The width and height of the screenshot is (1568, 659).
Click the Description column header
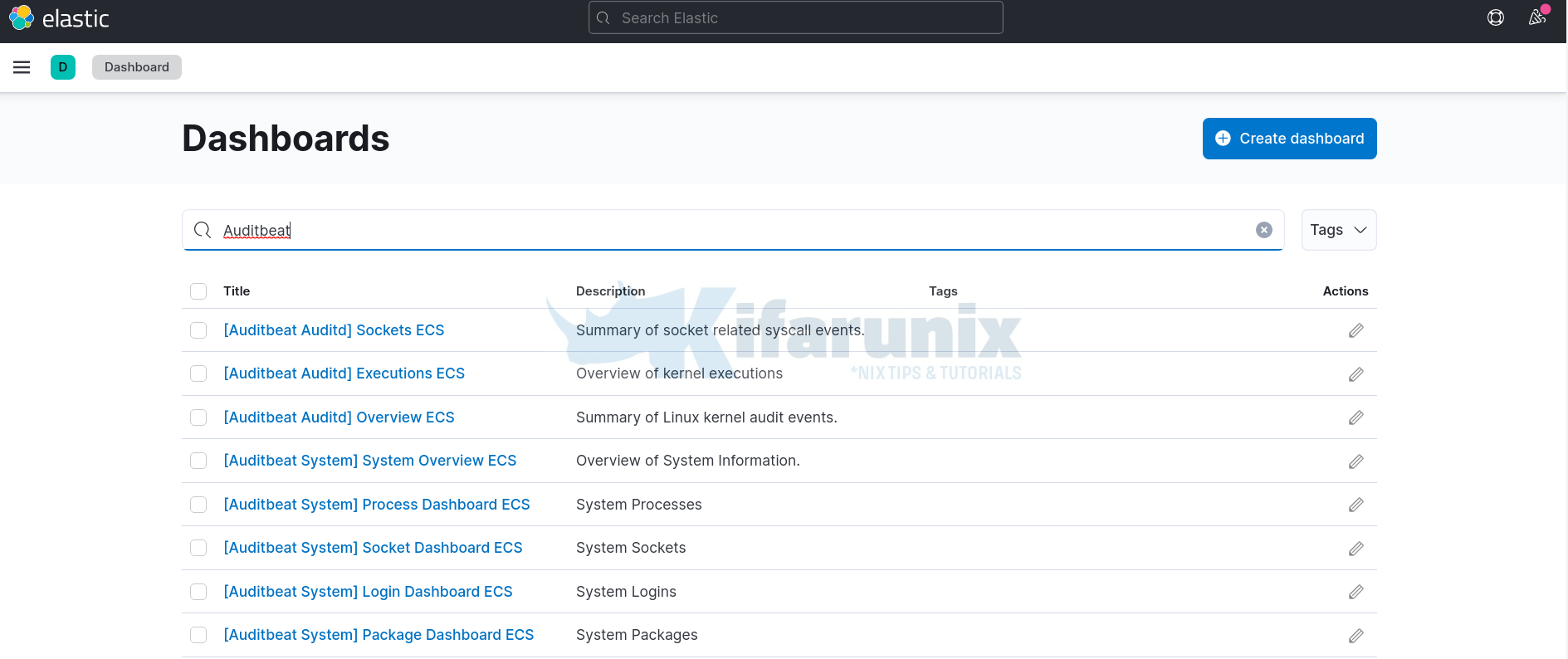point(610,291)
